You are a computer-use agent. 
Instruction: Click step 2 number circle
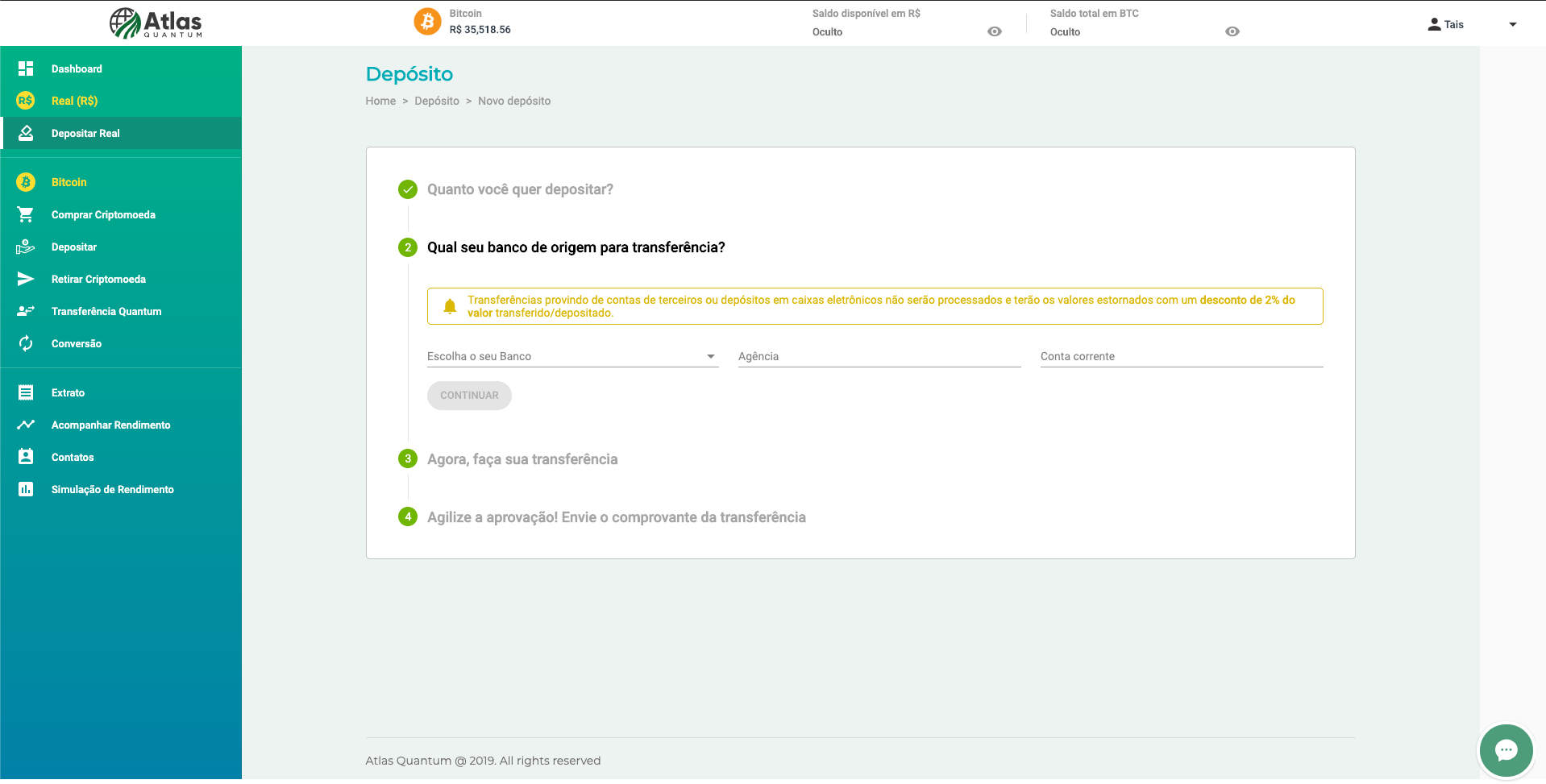[408, 247]
